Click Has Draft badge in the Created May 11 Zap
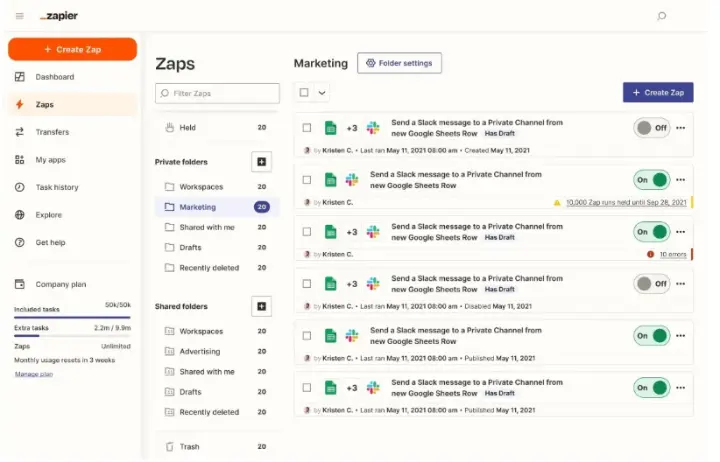 (x=500, y=133)
